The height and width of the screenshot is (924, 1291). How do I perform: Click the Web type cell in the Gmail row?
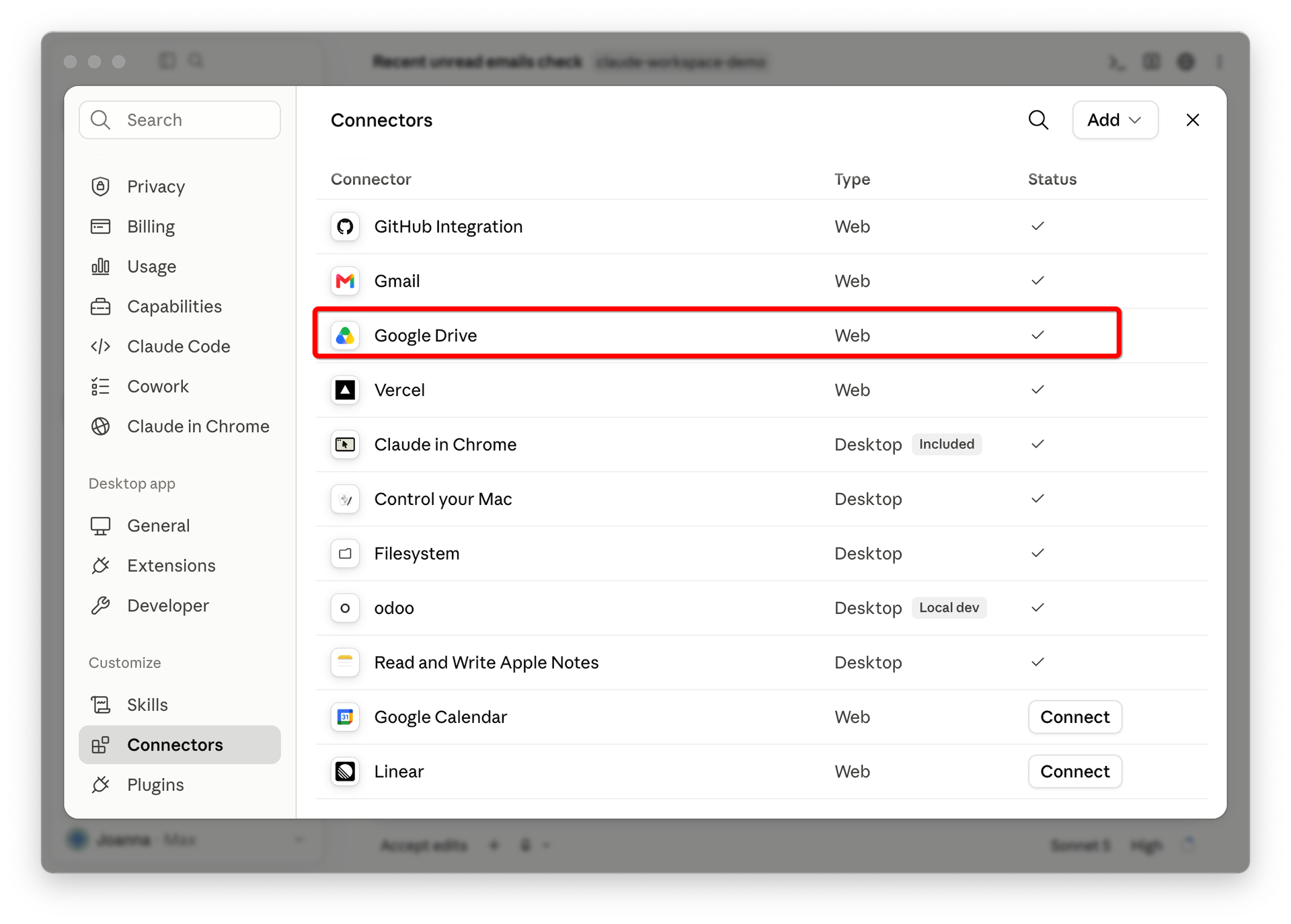(852, 281)
